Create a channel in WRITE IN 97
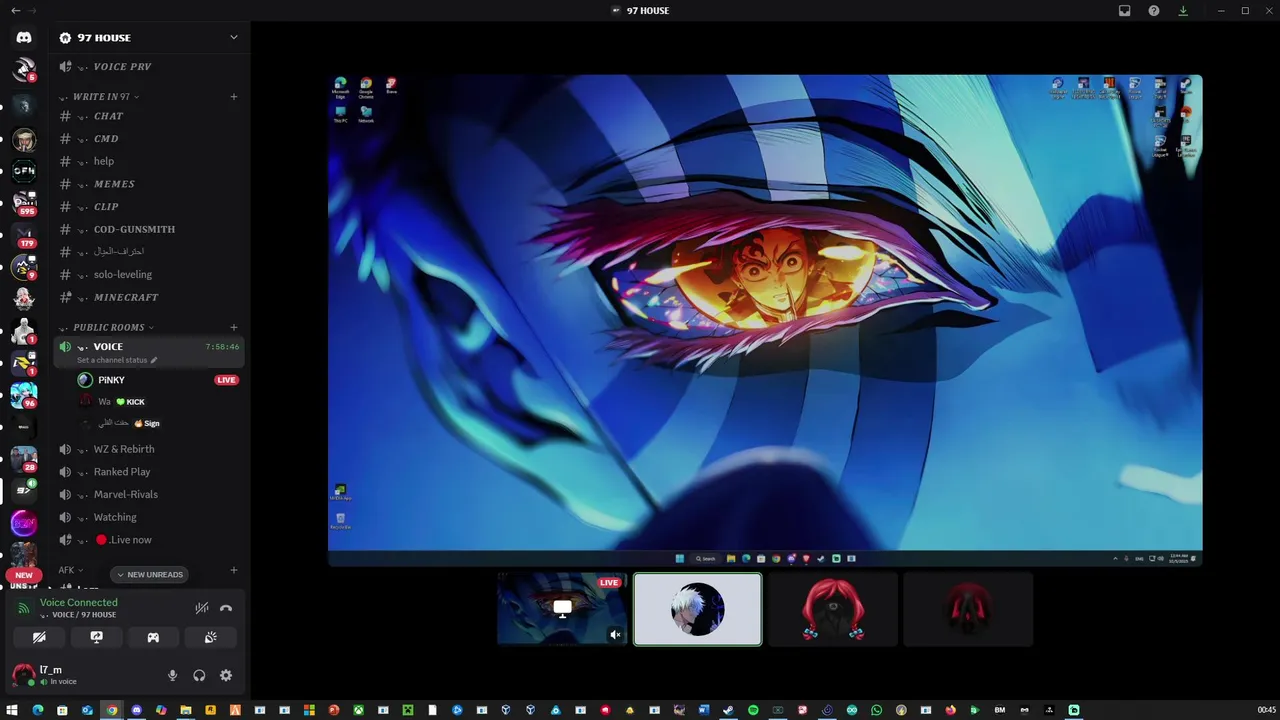This screenshot has width=1280, height=720. point(234,97)
